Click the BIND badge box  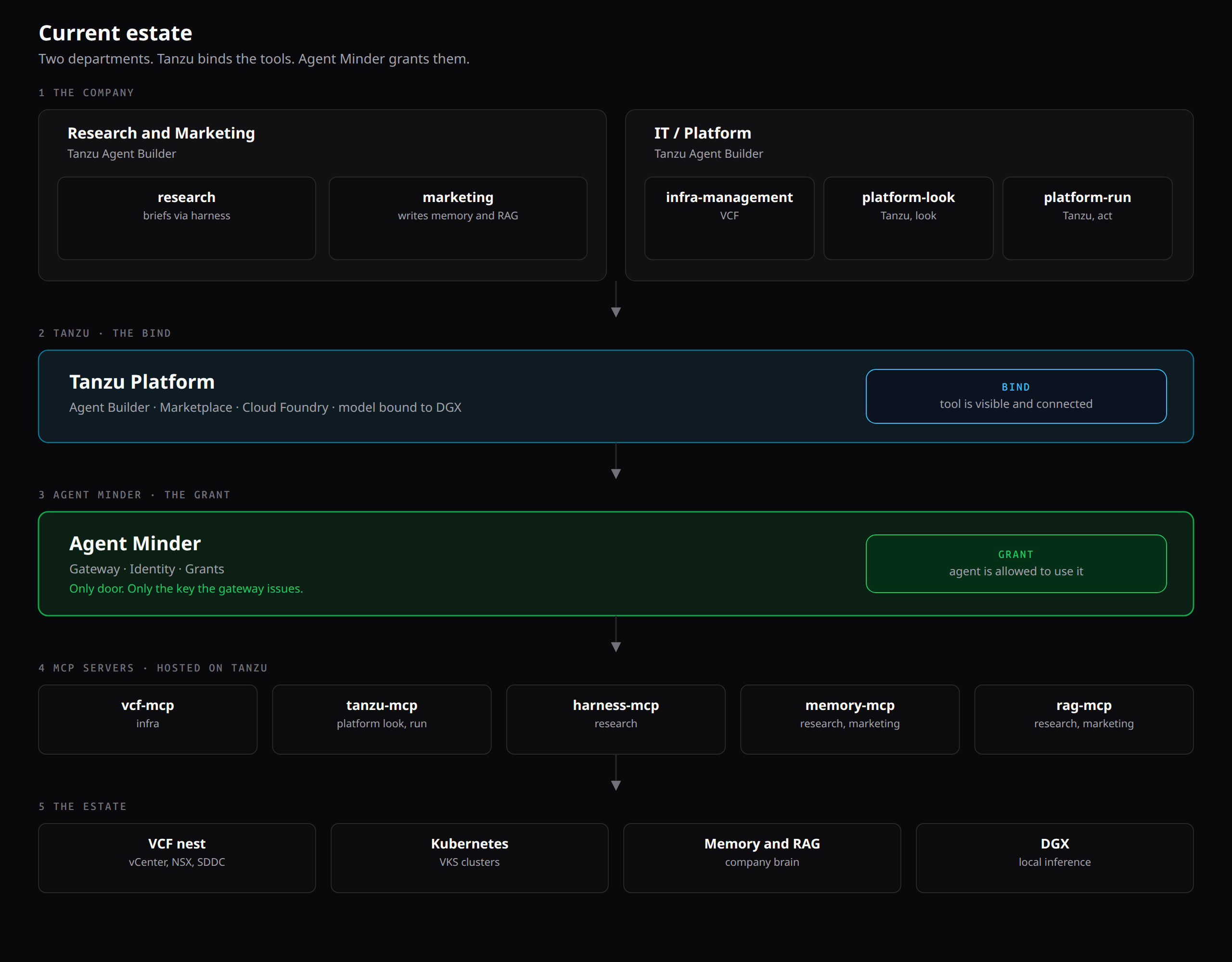pos(1016,396)
